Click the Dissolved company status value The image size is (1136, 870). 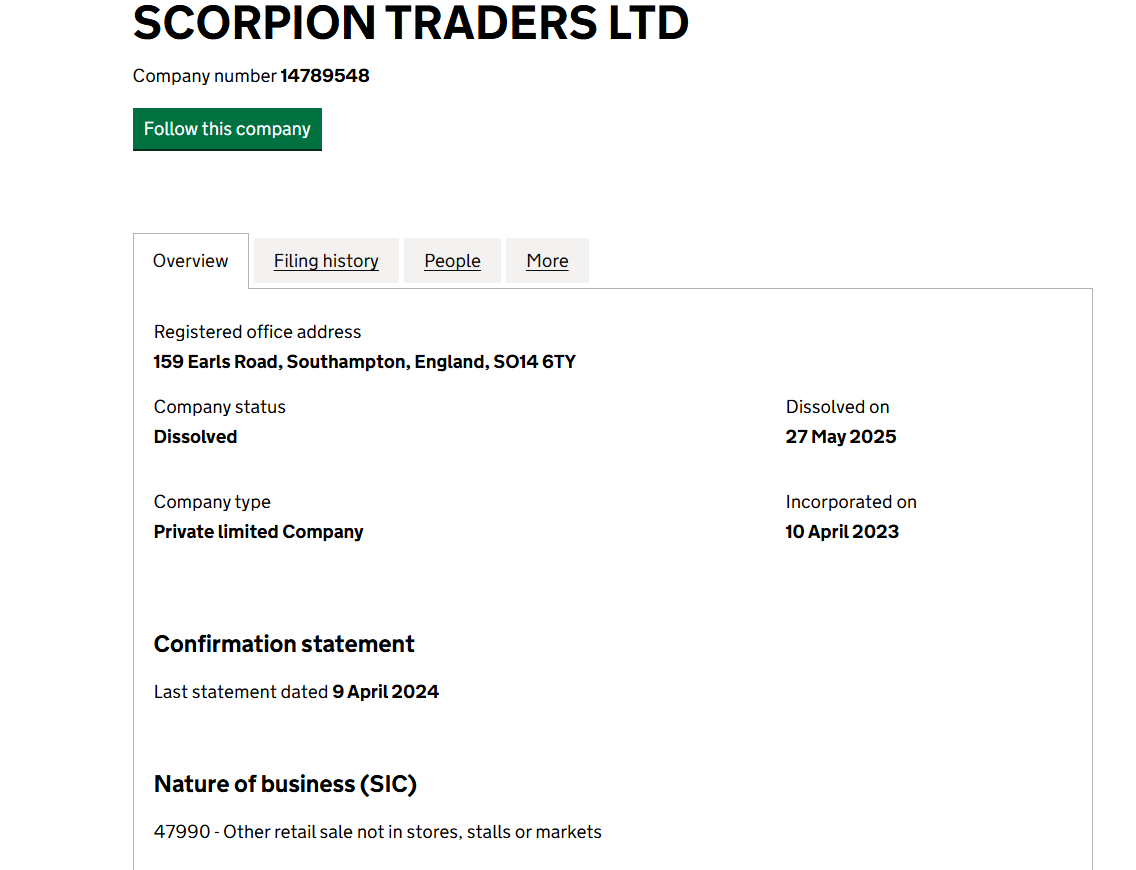click(x=195, y=437)
